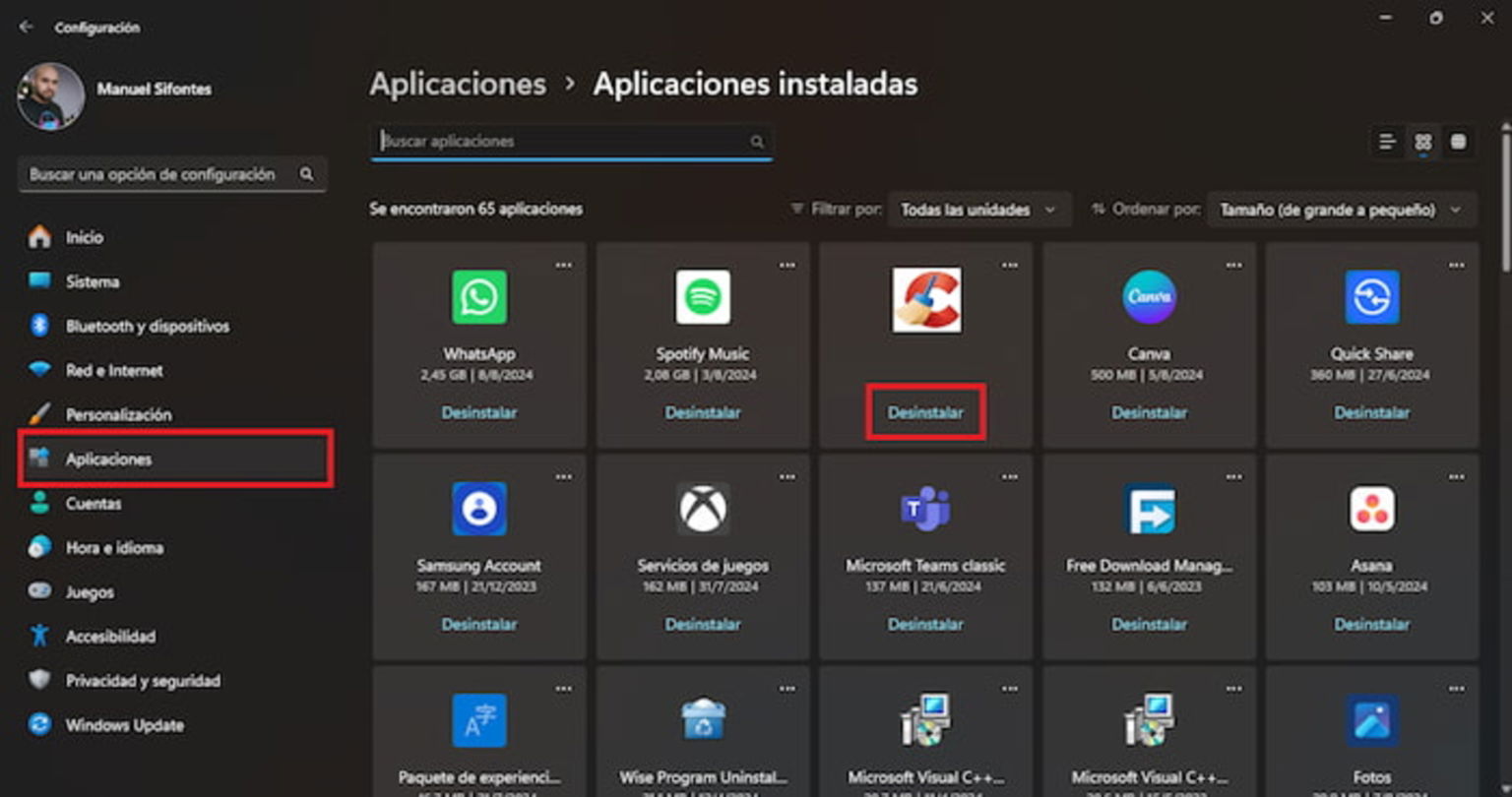Click Desinstalar under Servicios de juegos
The image size is (1512, 797).
point(703,624)
